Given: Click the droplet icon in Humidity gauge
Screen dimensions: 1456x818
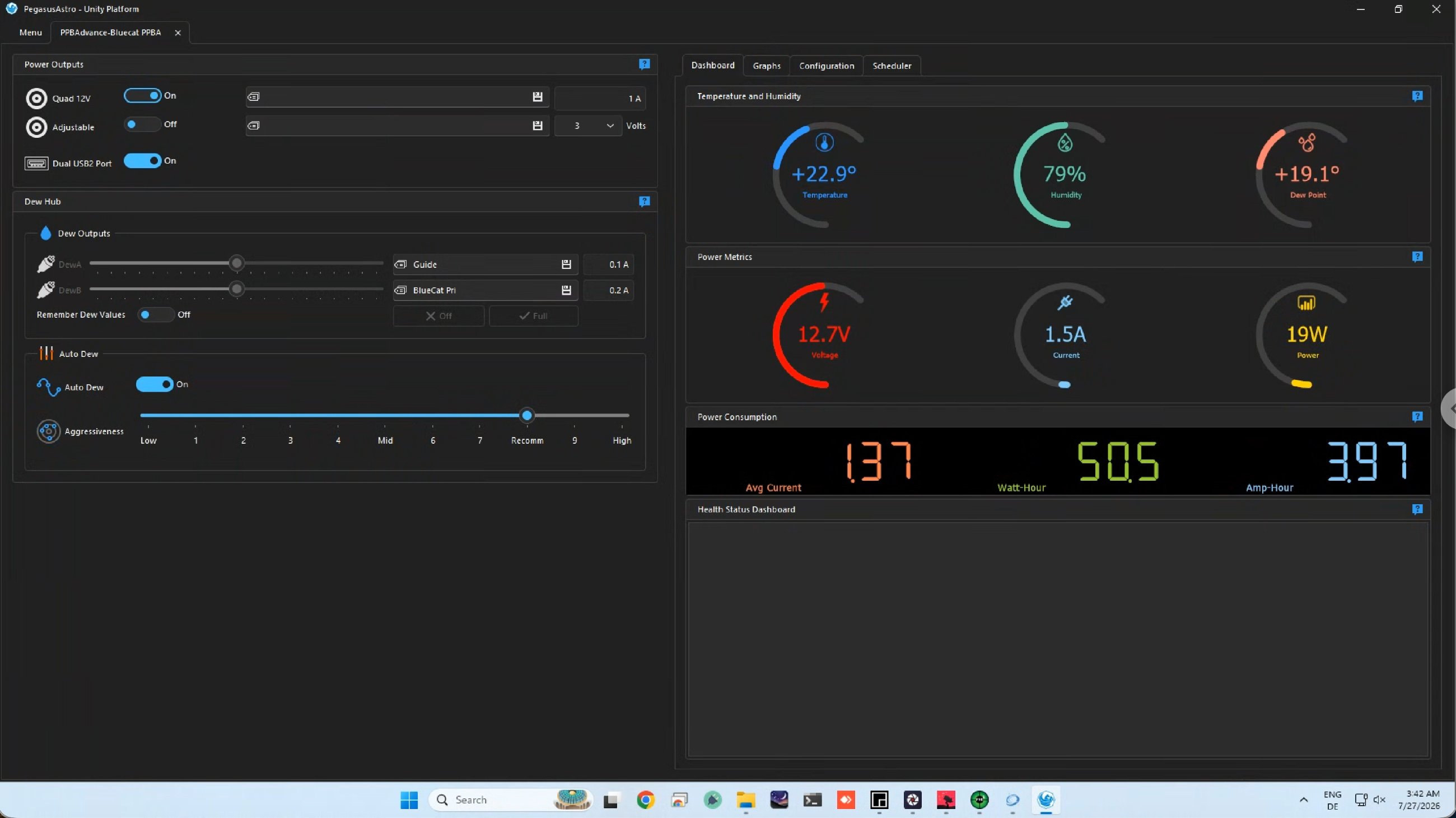Looking at the screenshot, I should (1065, 143).
